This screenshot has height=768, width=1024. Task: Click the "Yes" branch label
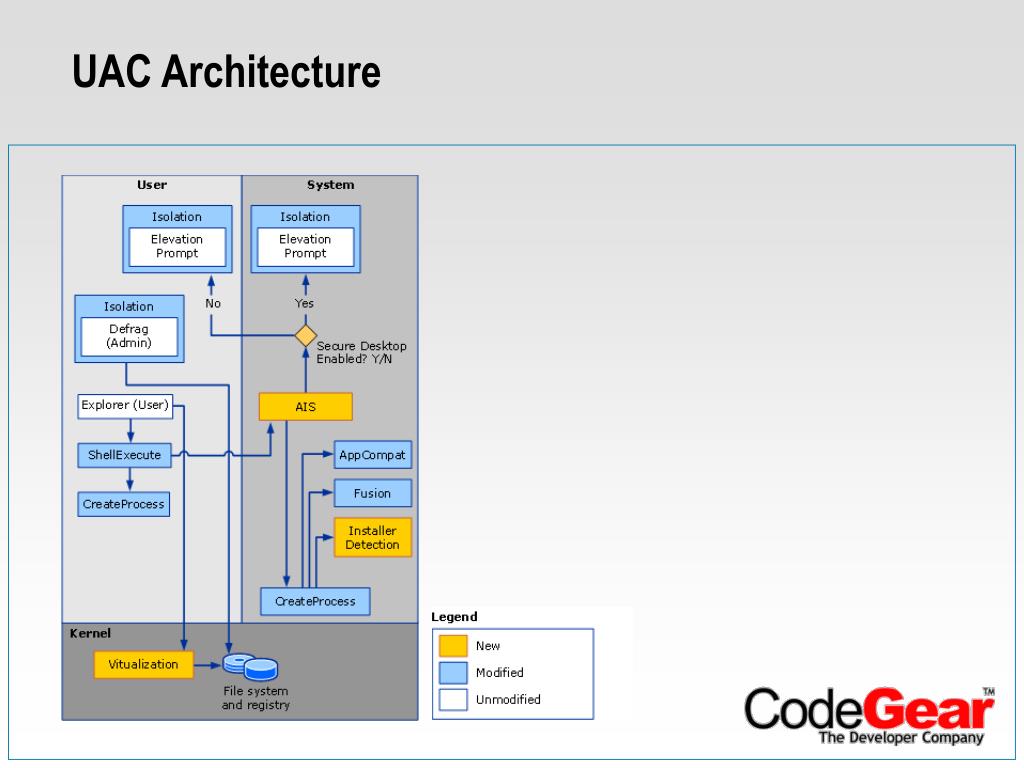tap(304, 304)
